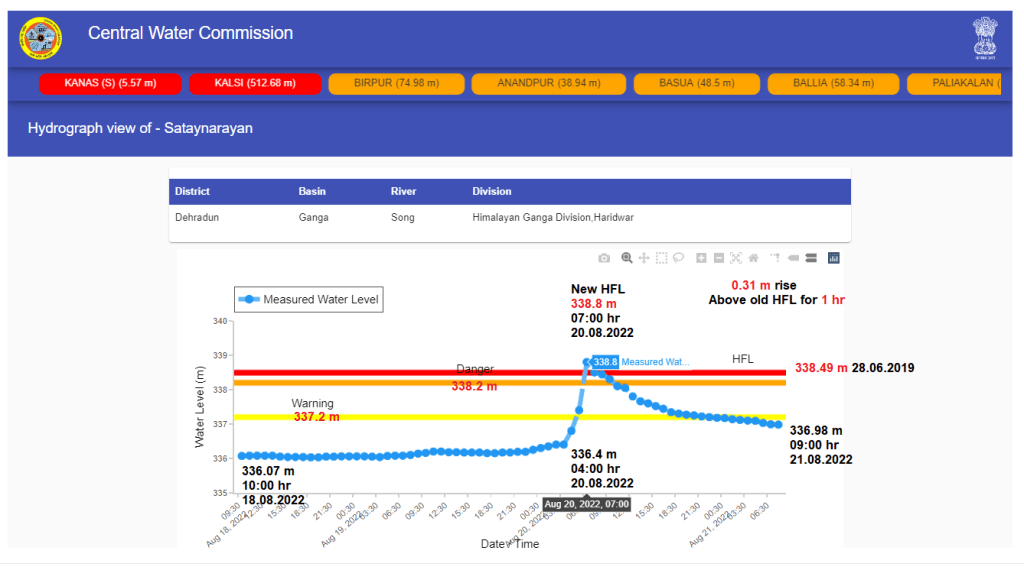This screenshot has width=1024, height=570.
Task: Select the Pan tool in chart toolbar
Action: pyautogui.click(x=644, y=258)
